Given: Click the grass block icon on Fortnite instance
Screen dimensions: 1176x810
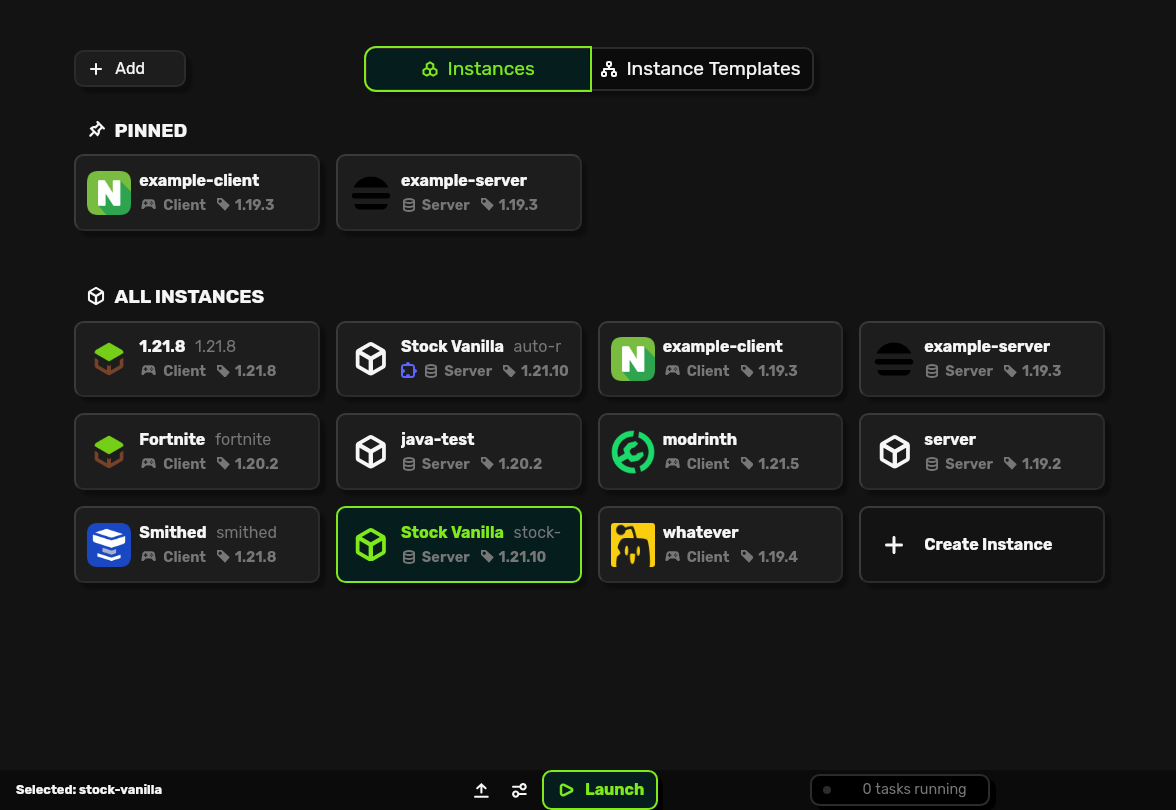Looking at the screenshot, I should [109, 452].
